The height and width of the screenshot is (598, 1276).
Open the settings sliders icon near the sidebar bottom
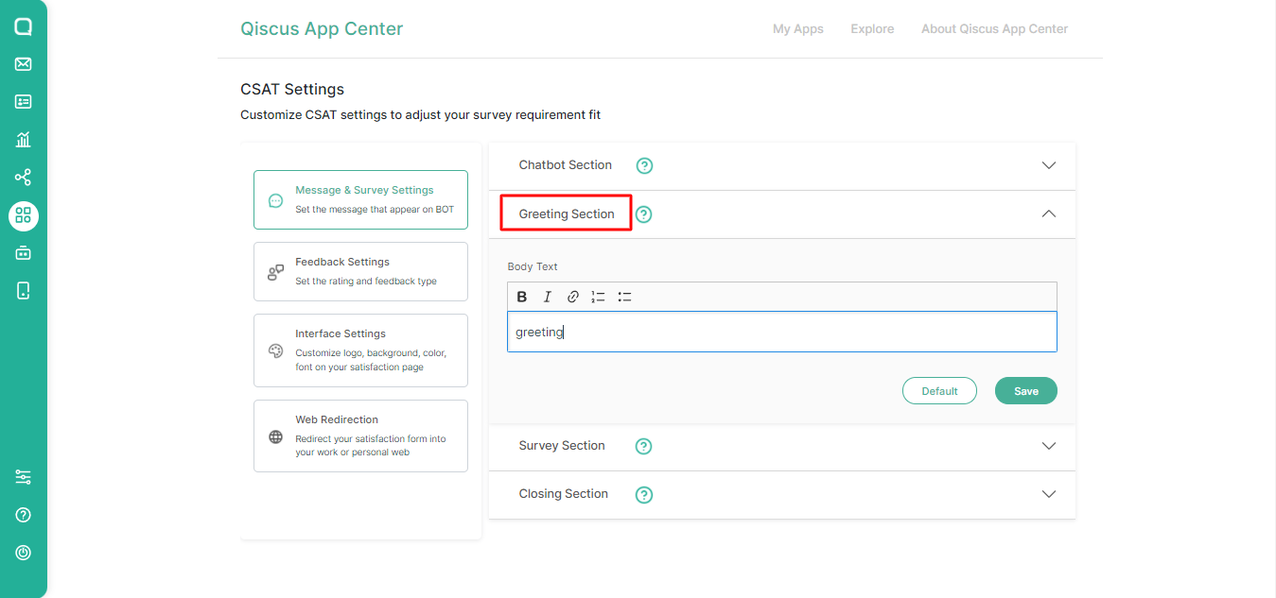[23, 476]
